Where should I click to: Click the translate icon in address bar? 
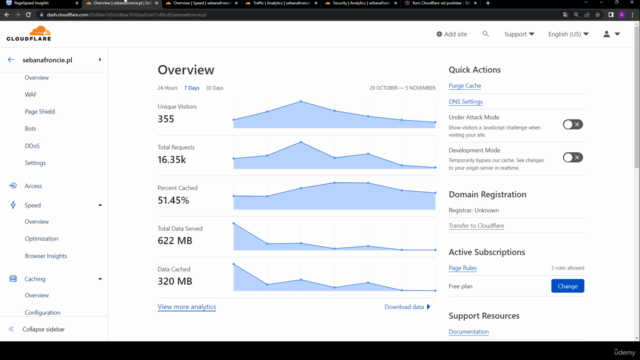[x=565, y=15]
